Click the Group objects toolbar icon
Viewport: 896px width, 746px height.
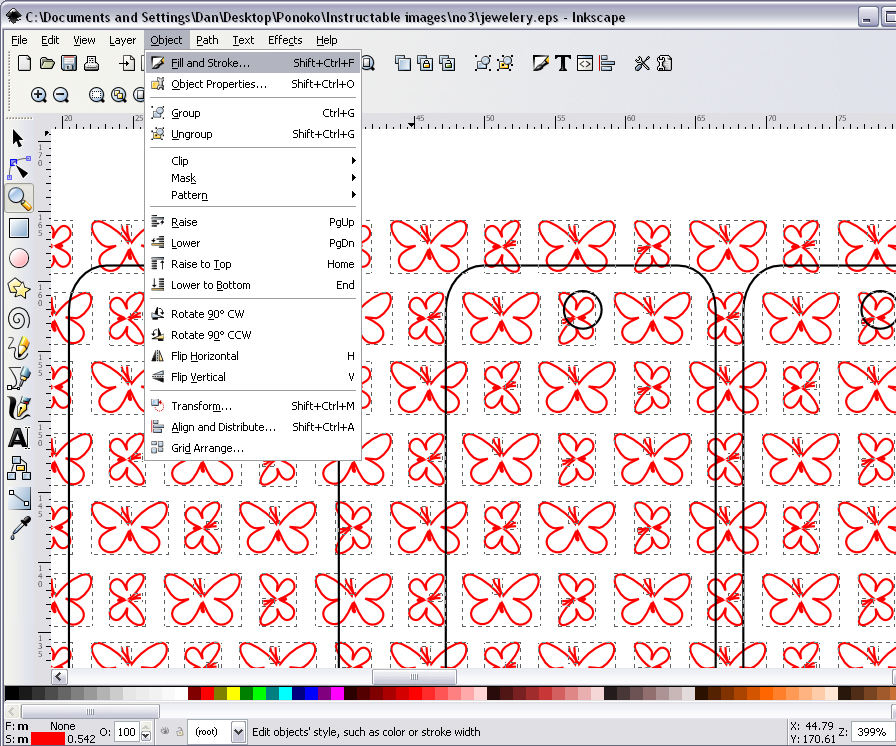(483, 63)
